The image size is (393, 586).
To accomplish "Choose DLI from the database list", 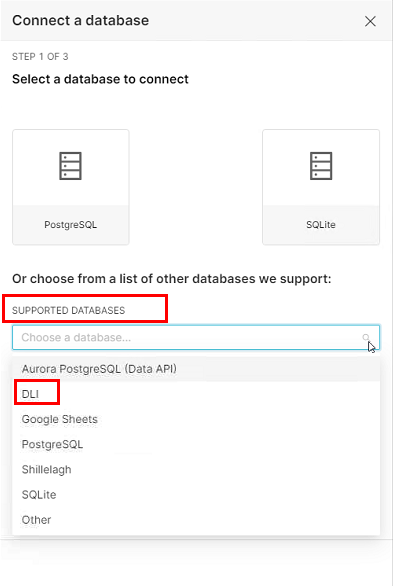I will (196, 394).
